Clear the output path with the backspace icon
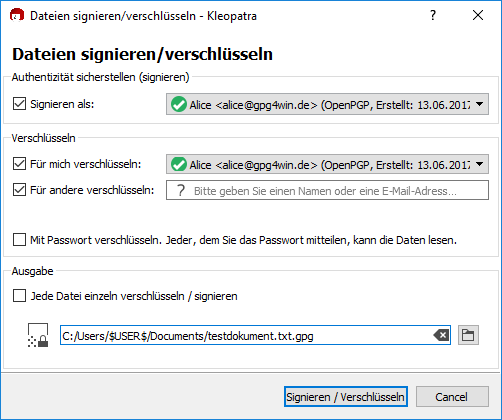The width and height of the screenshot is (502, 420). click(x=441, y=335)
